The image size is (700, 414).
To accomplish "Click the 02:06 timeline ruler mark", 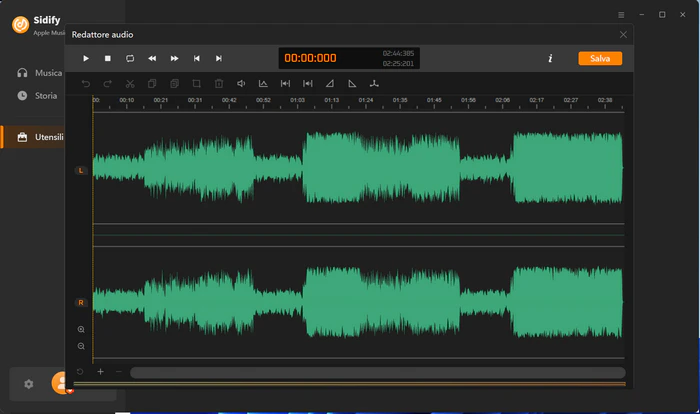I will (502, 100).
